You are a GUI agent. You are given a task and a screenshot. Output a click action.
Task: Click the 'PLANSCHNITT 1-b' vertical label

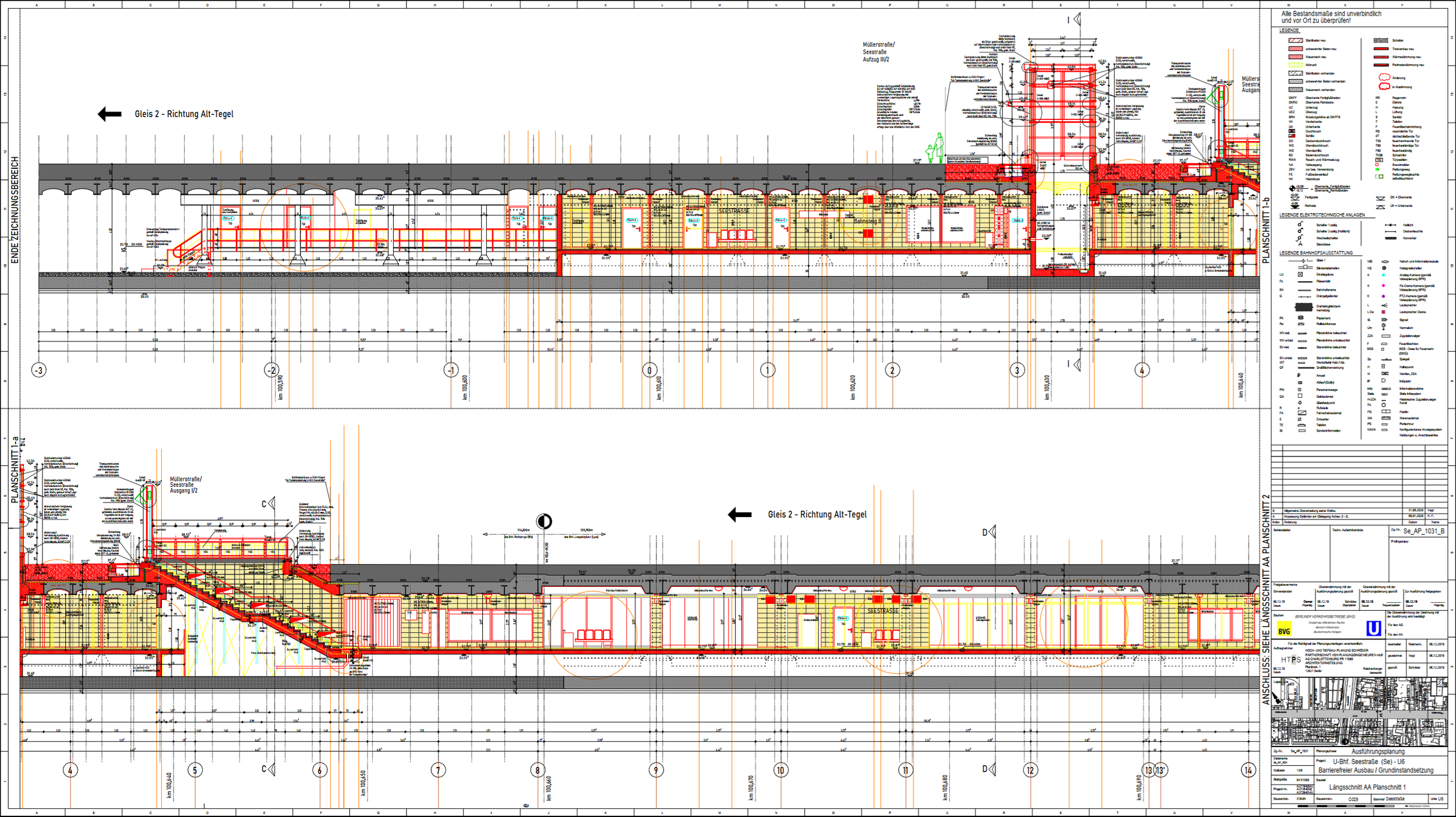(1266, 231)
